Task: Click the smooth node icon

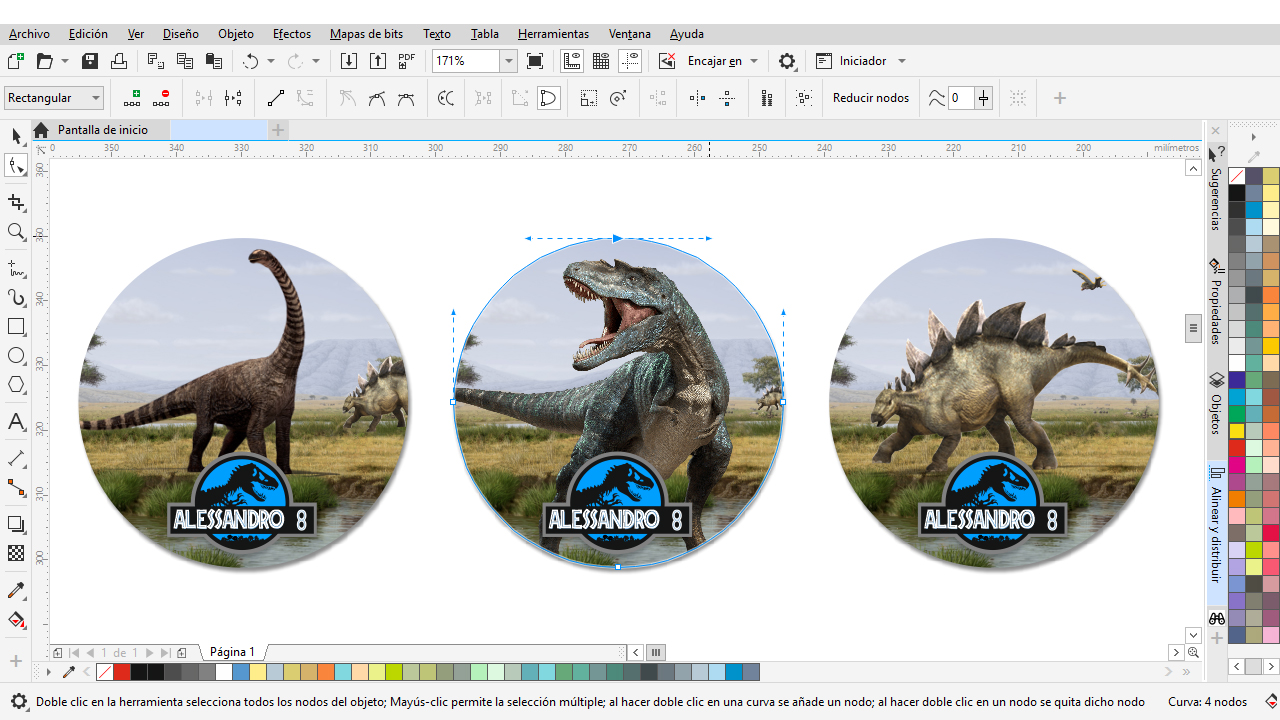Action: [x=377, y=98]
